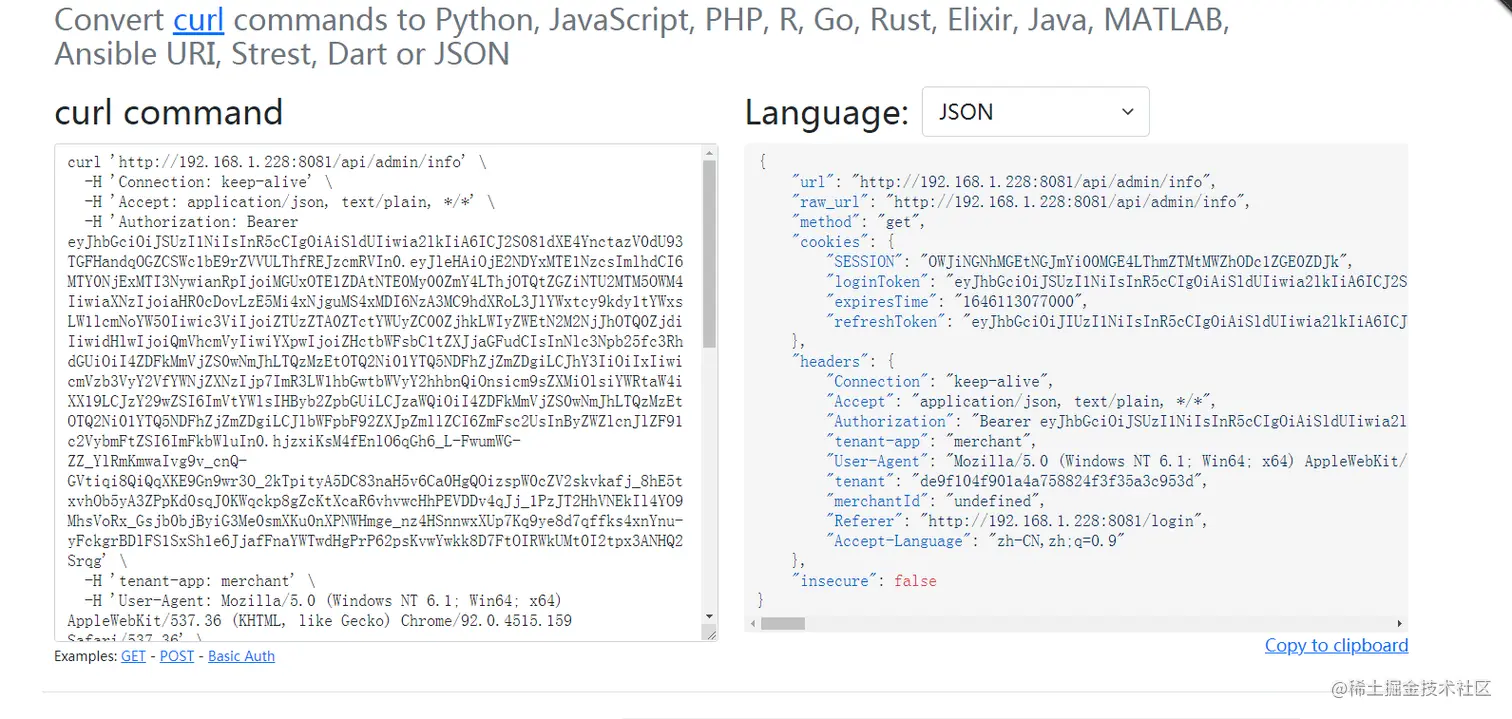1512x719 pixels.
Task: Click the "SESSION" cookie line
Action: pyautogui.click(x=1091, y=262)
